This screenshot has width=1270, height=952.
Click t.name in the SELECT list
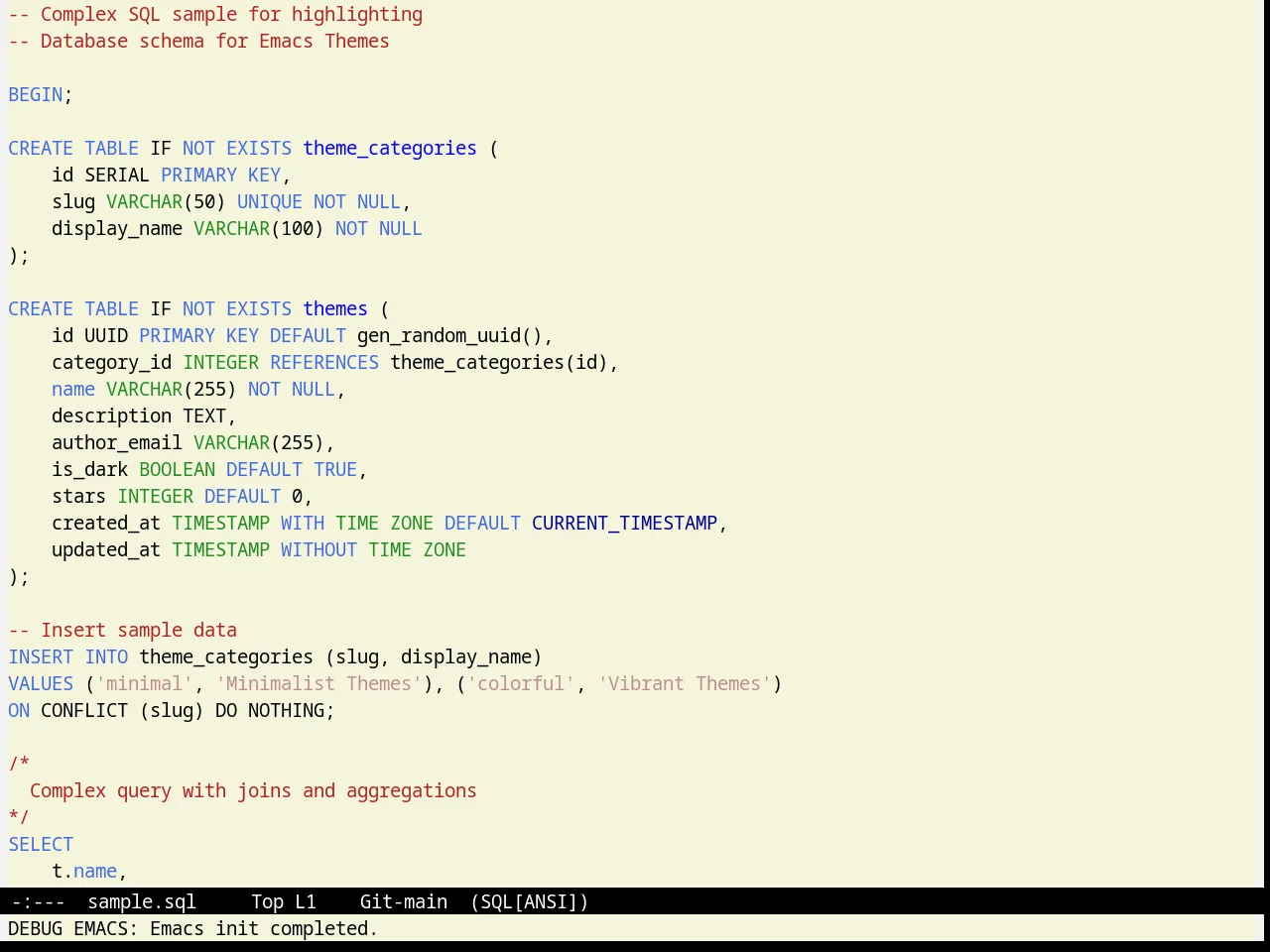pos(84,871)
